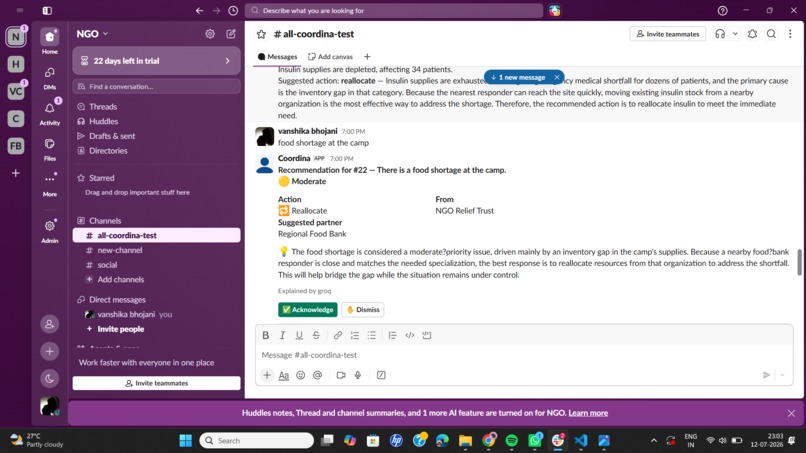This screenshot has width=806, height=453.
Task: Collapse the Channels section
Action: [105, 221]
